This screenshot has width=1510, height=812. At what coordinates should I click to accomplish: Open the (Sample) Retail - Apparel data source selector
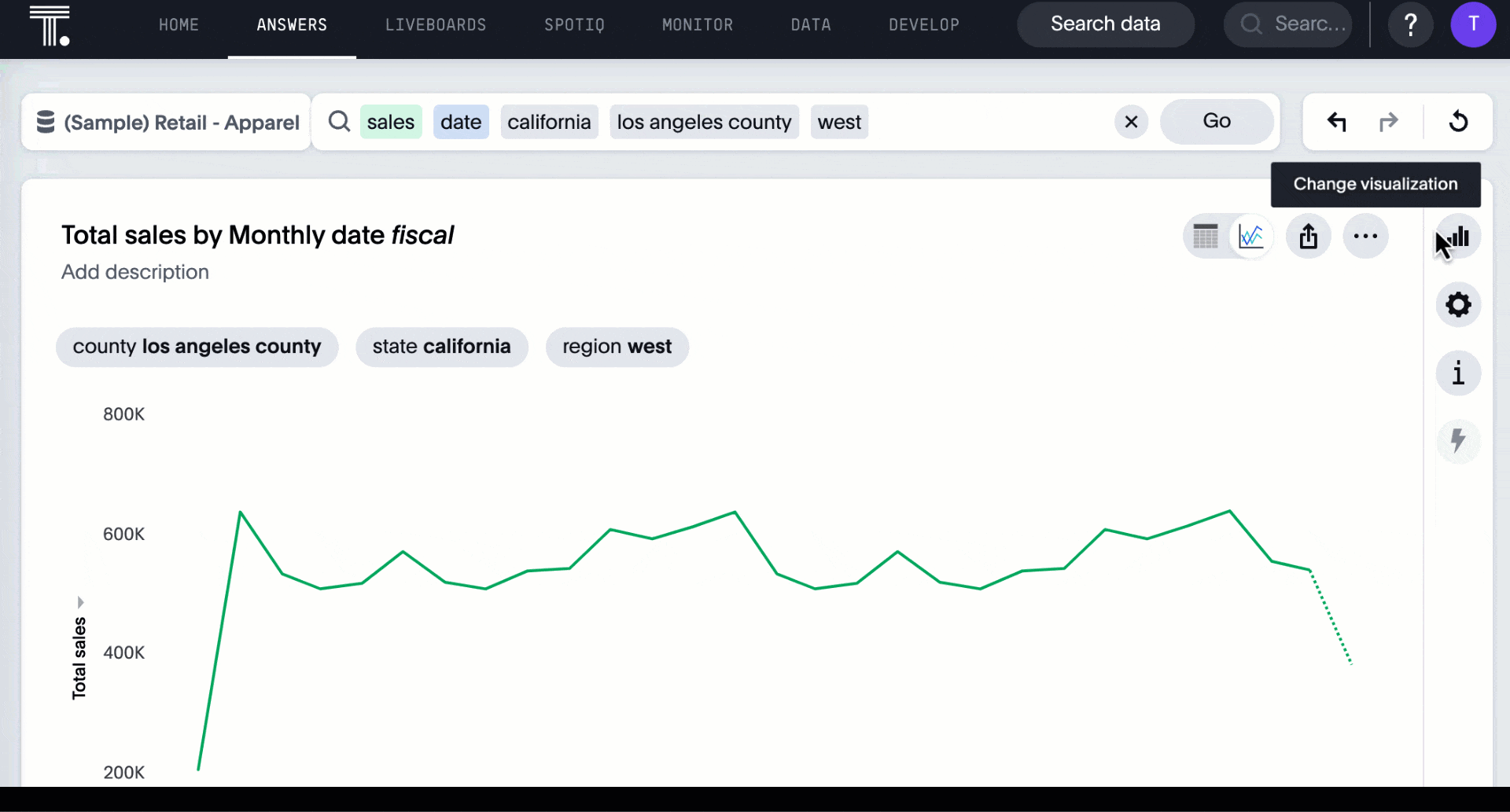point(168,123)
